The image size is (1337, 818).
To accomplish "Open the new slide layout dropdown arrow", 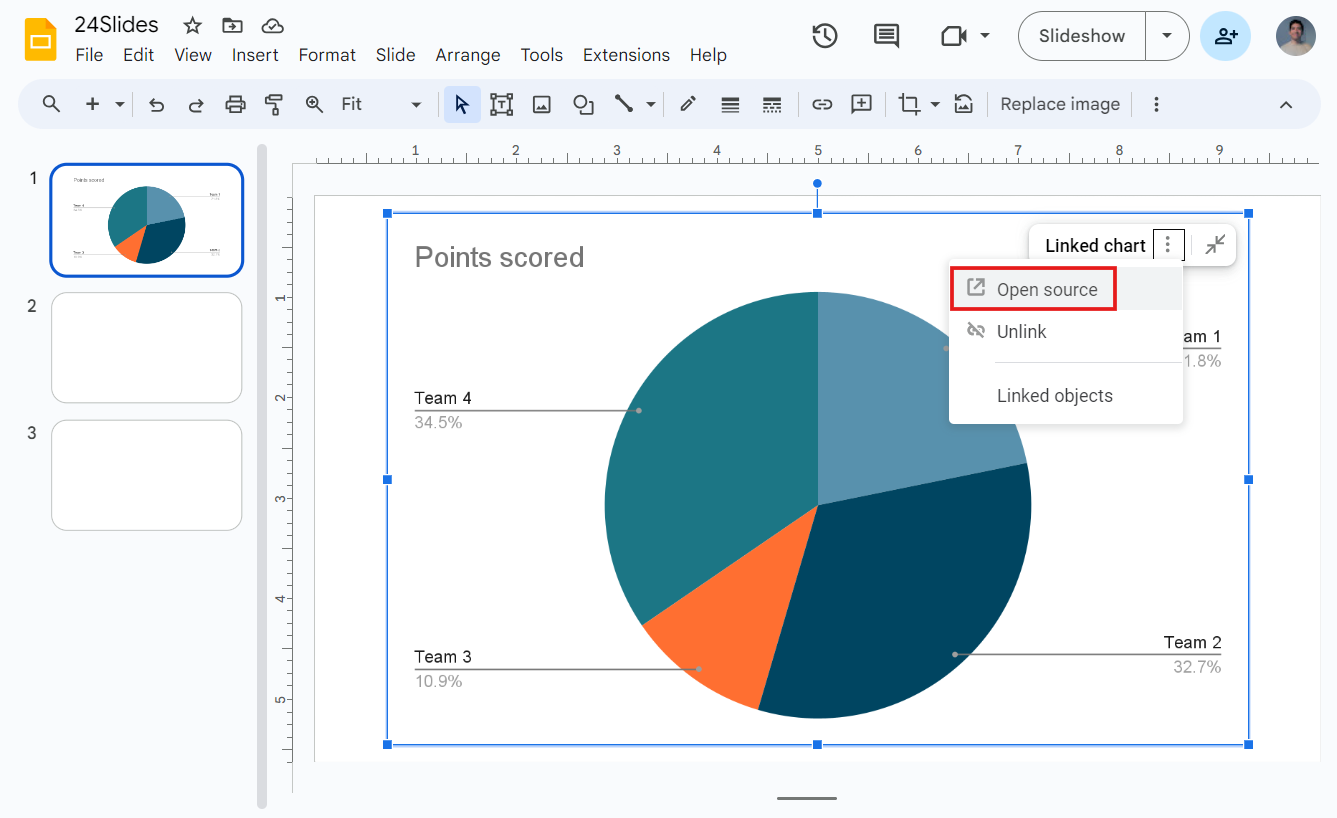I will 119,104.
